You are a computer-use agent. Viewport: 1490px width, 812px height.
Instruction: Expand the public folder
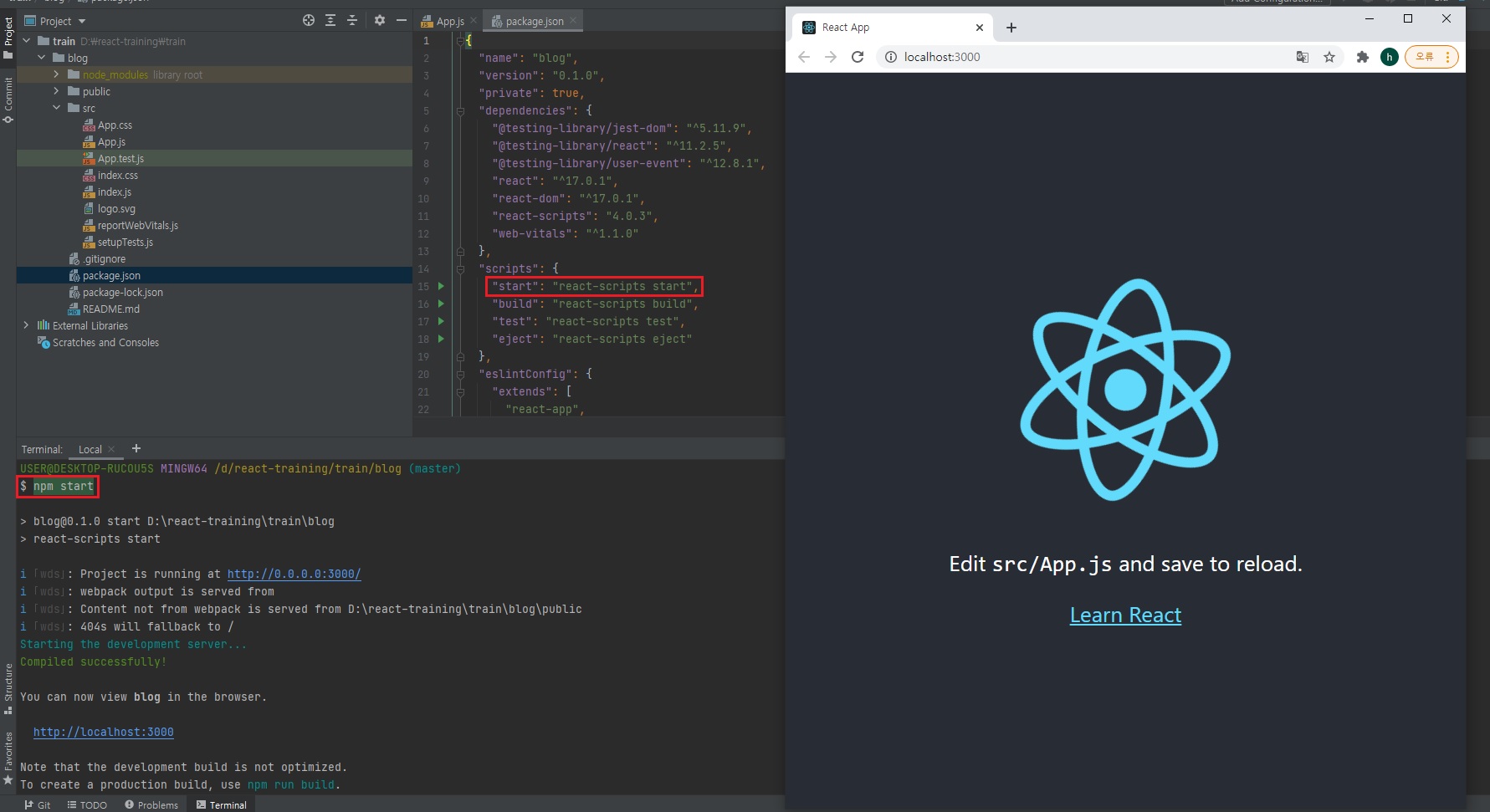pyautogui.click(x=56, y=90)
